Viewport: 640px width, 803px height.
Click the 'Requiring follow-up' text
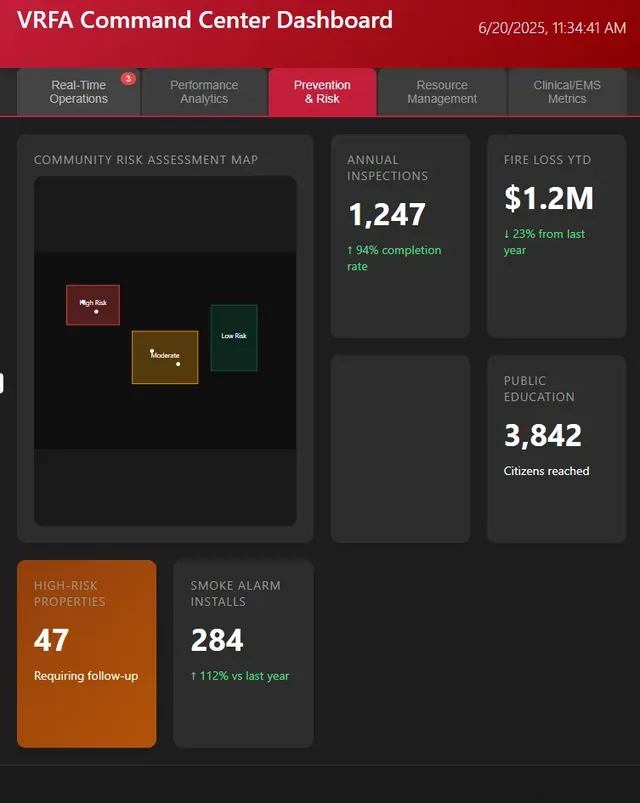pyautogui.click(x=86, y=676)
